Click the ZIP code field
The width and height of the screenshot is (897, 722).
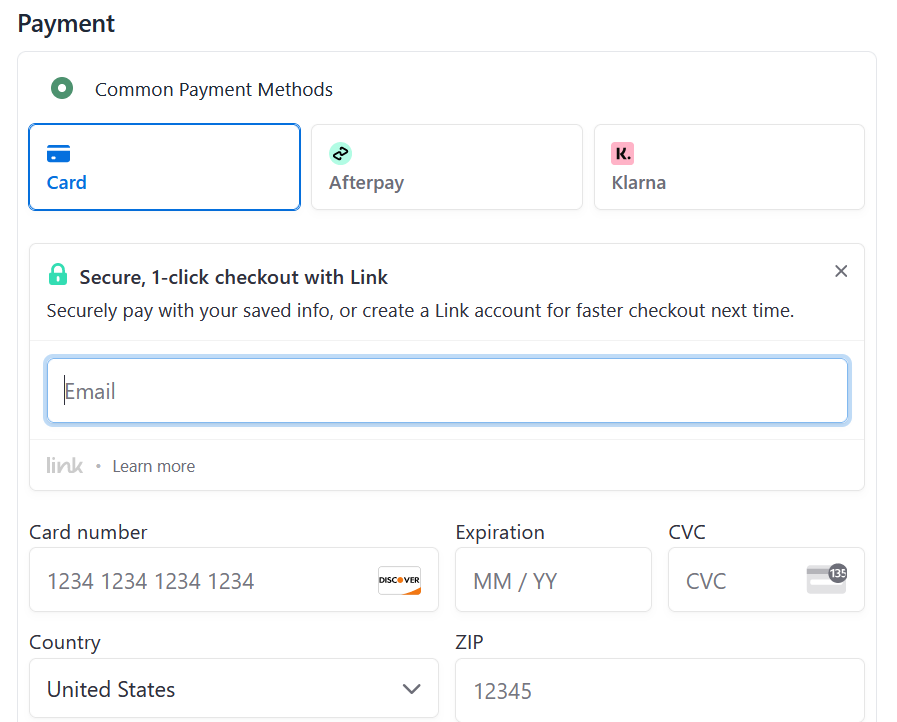point(660,690)
